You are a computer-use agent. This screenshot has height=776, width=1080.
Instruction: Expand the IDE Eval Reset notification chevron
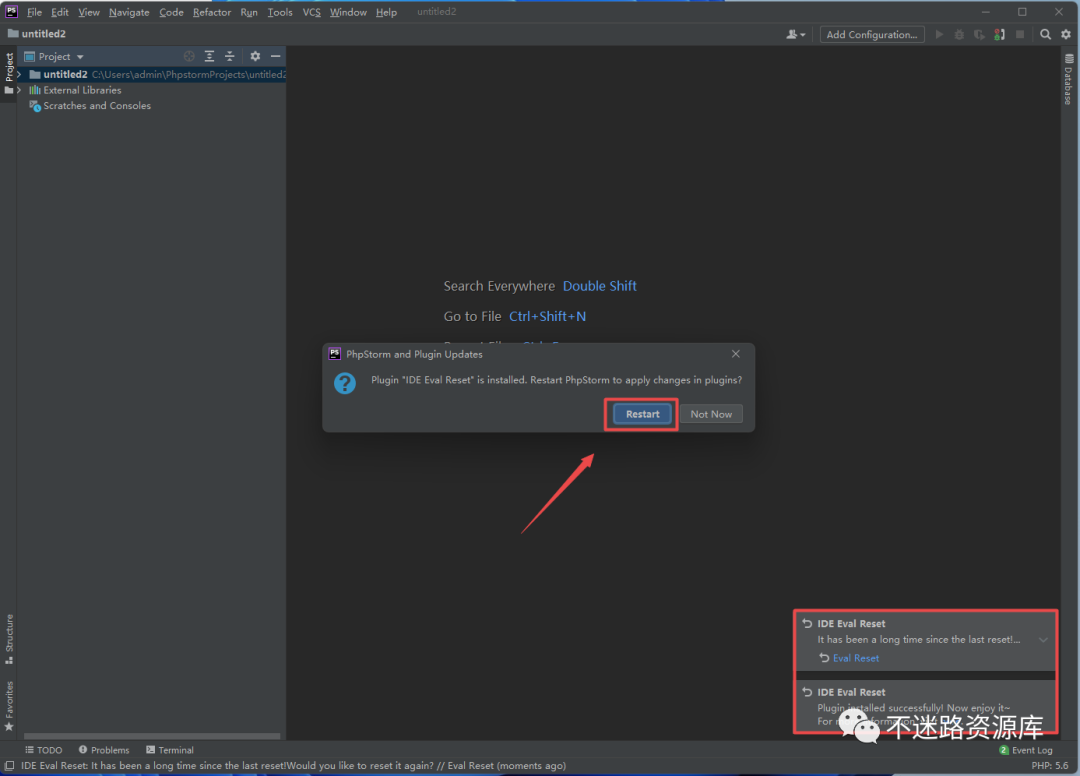point(1043,640)
